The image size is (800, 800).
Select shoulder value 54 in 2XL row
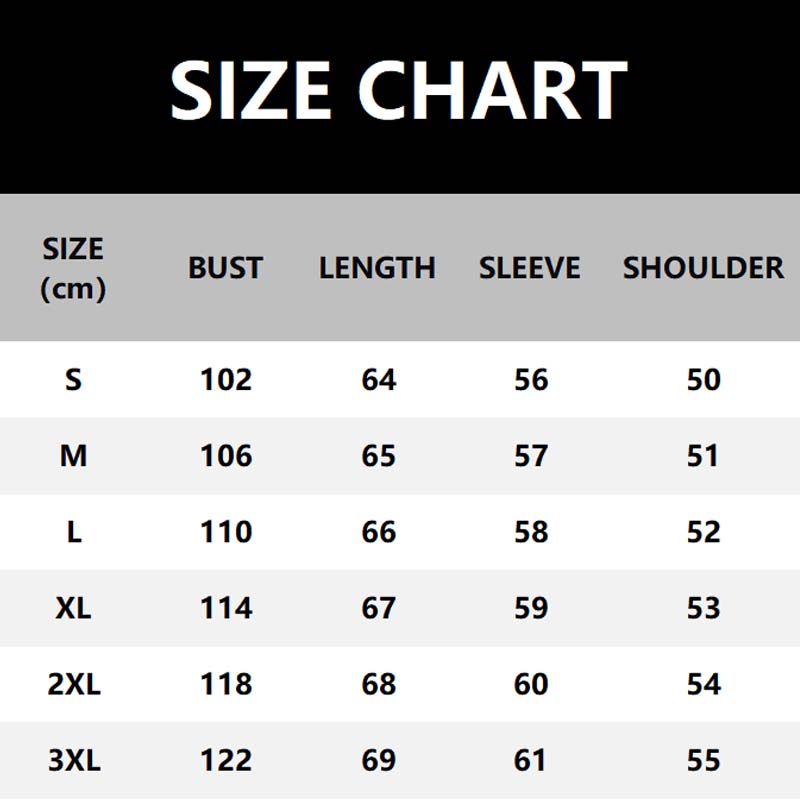[704, 684]
